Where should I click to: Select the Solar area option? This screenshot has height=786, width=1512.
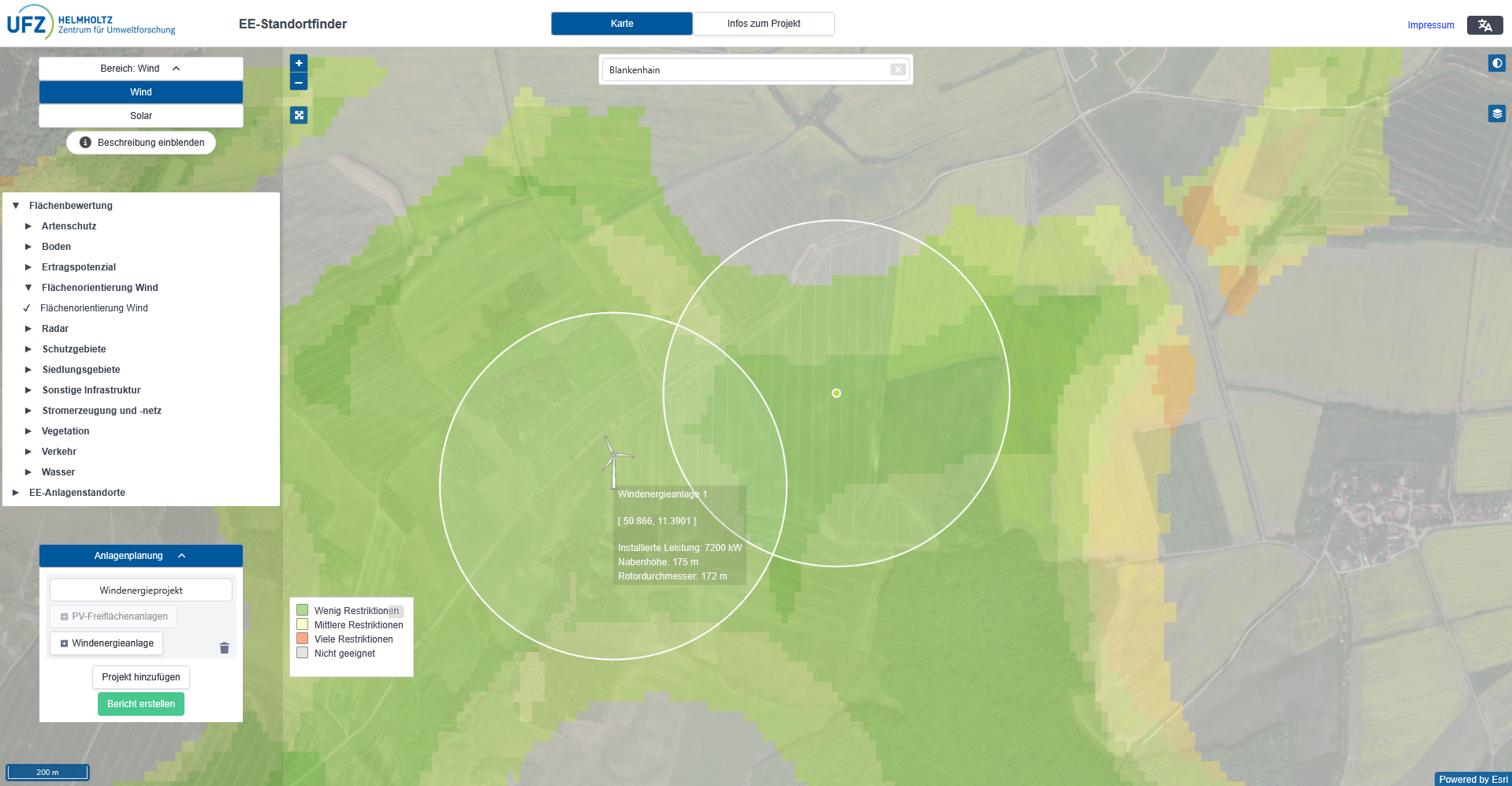[141, 116]
